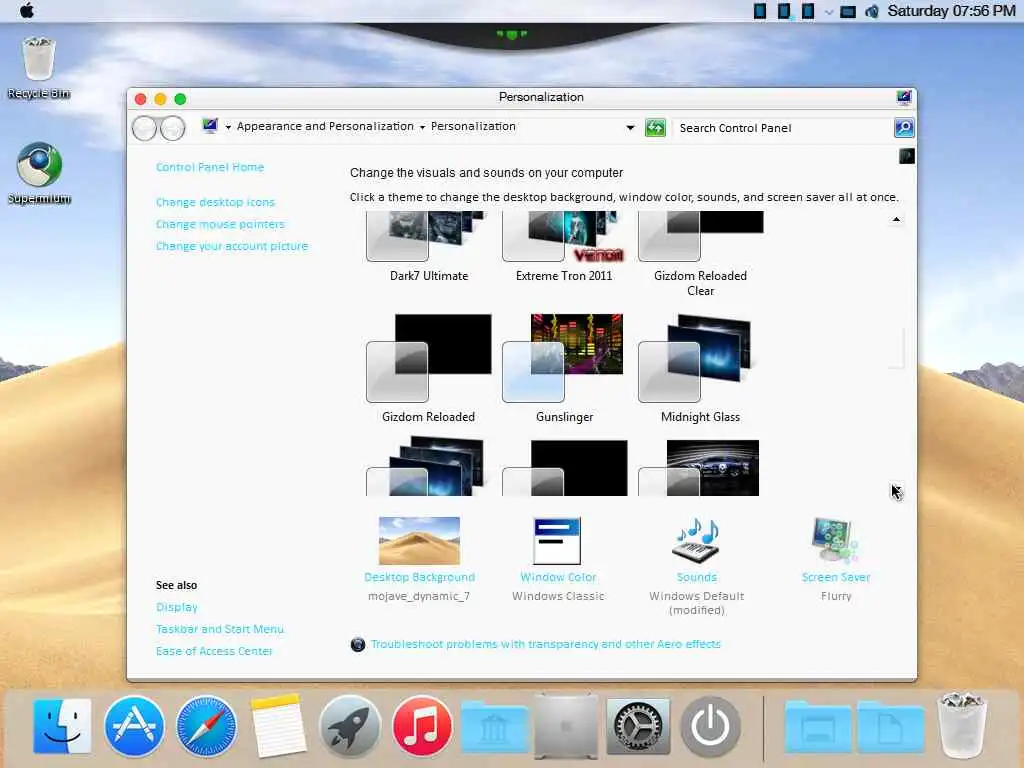Open the Notes icon in dock
This screenshot has width=1024, height=768.
pos(278,726)
